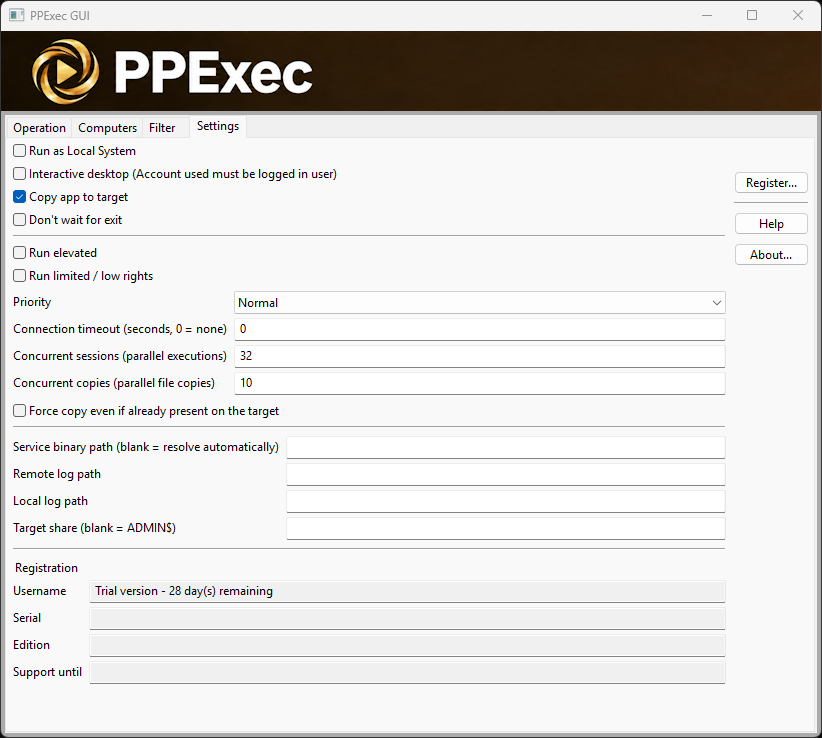Switch to the Operation tab

[x=39, y=128]
